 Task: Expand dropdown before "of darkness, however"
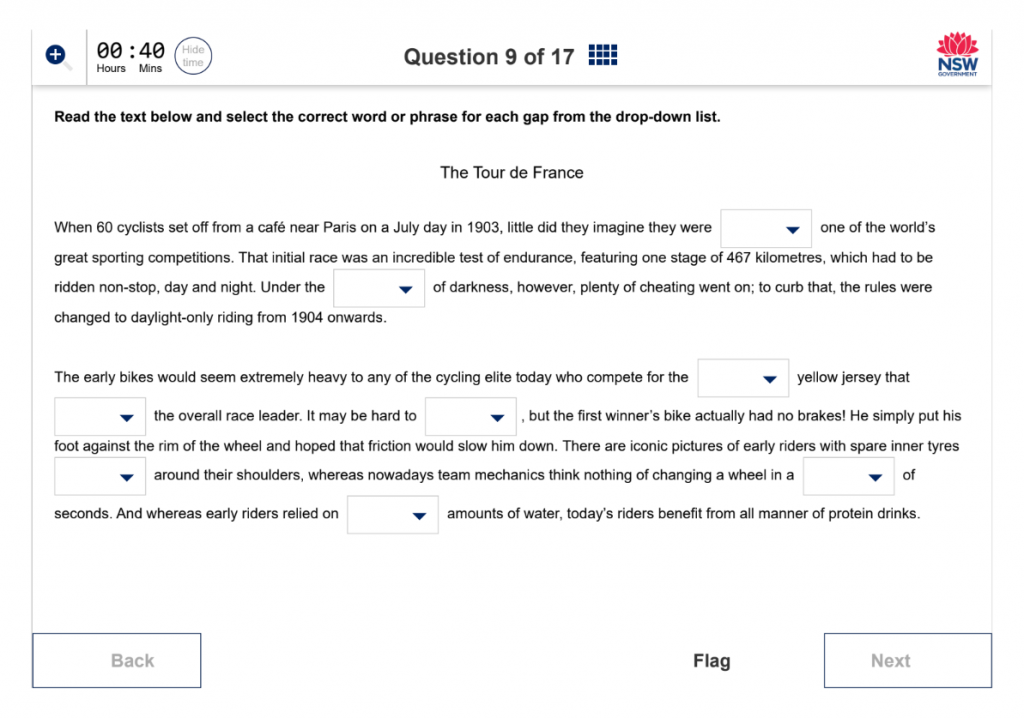[x=379, y=288]
